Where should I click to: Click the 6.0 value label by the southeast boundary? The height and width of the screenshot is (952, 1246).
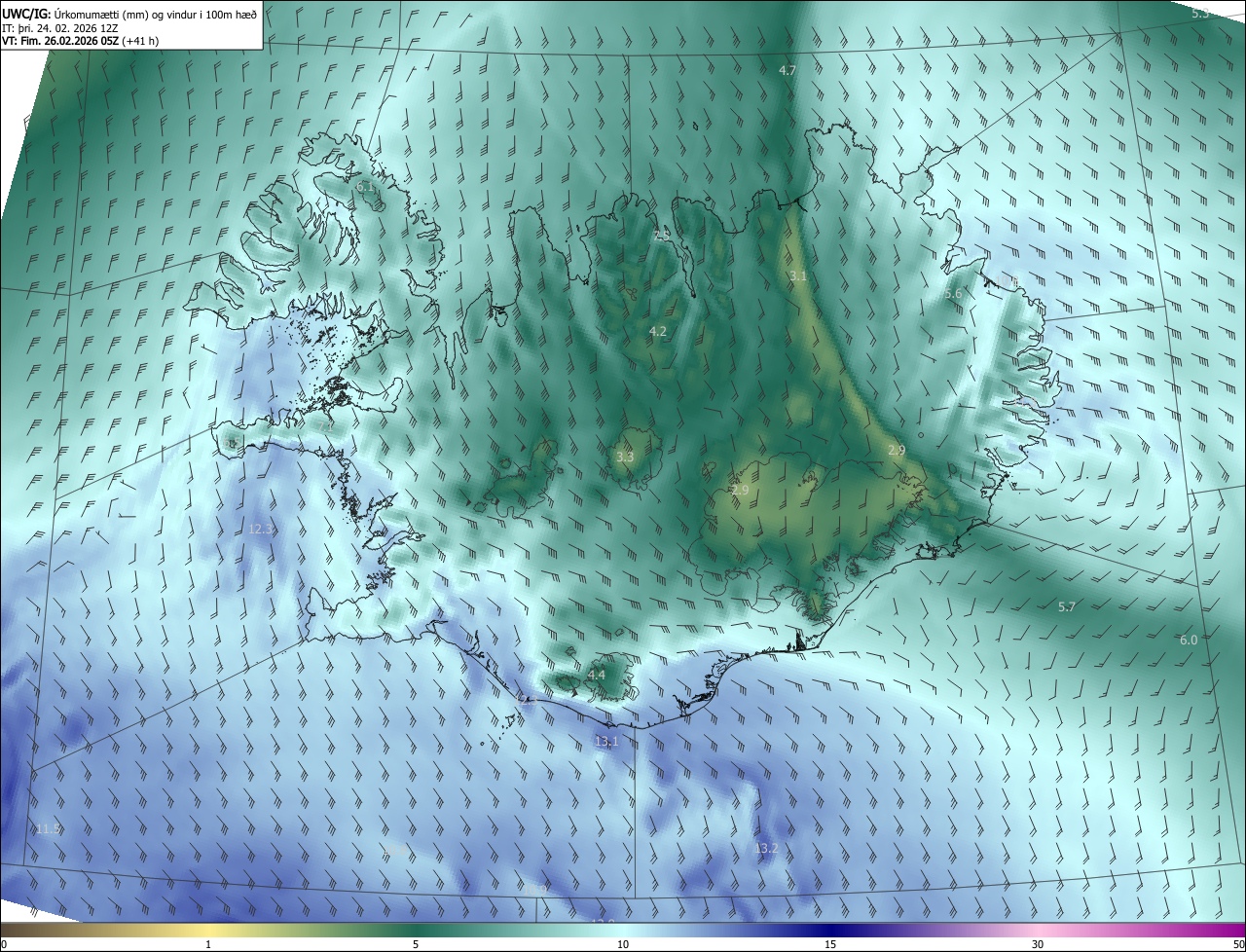pyautogui.click(x=1189, y=641)
